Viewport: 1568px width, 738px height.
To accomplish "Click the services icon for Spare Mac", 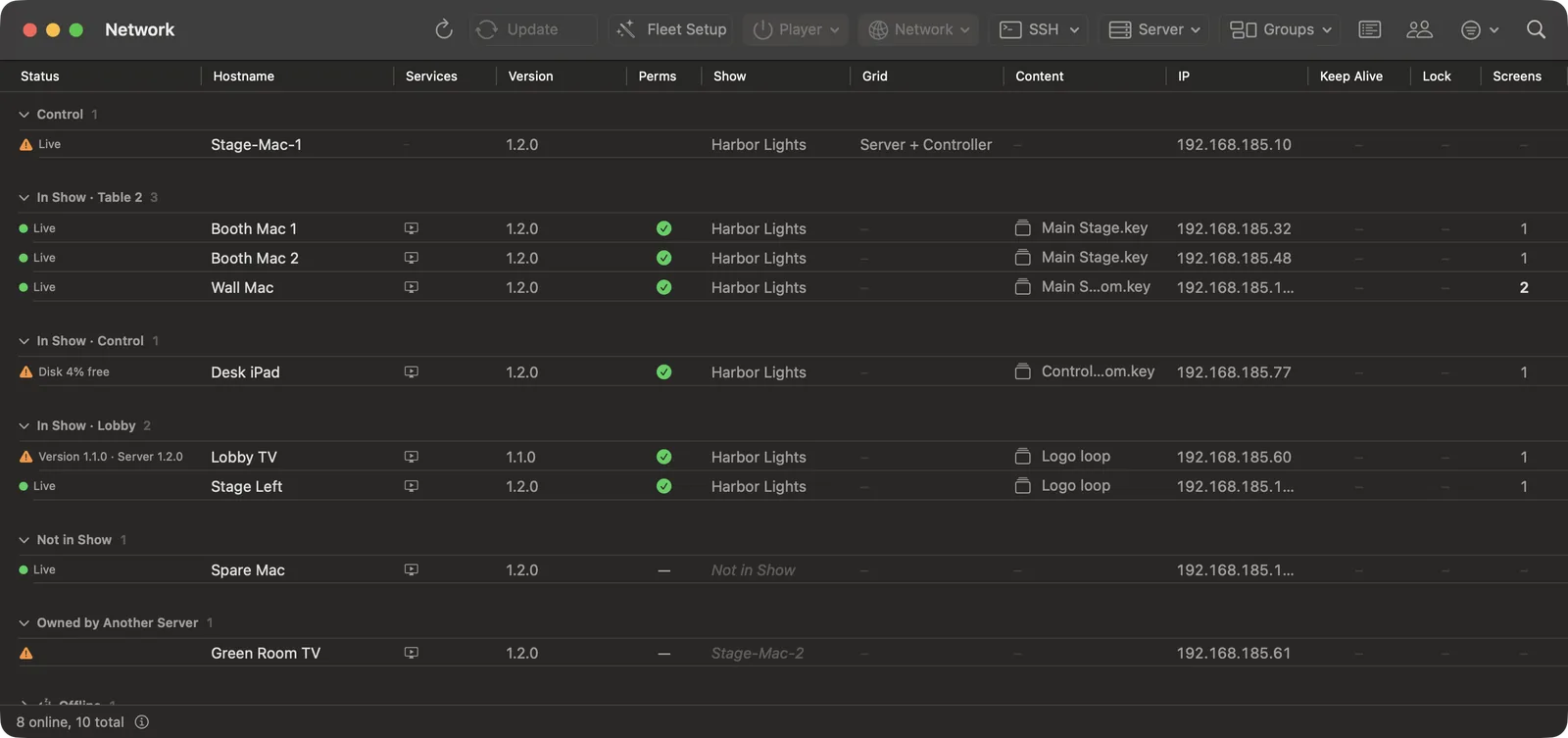I will point(412,569).
